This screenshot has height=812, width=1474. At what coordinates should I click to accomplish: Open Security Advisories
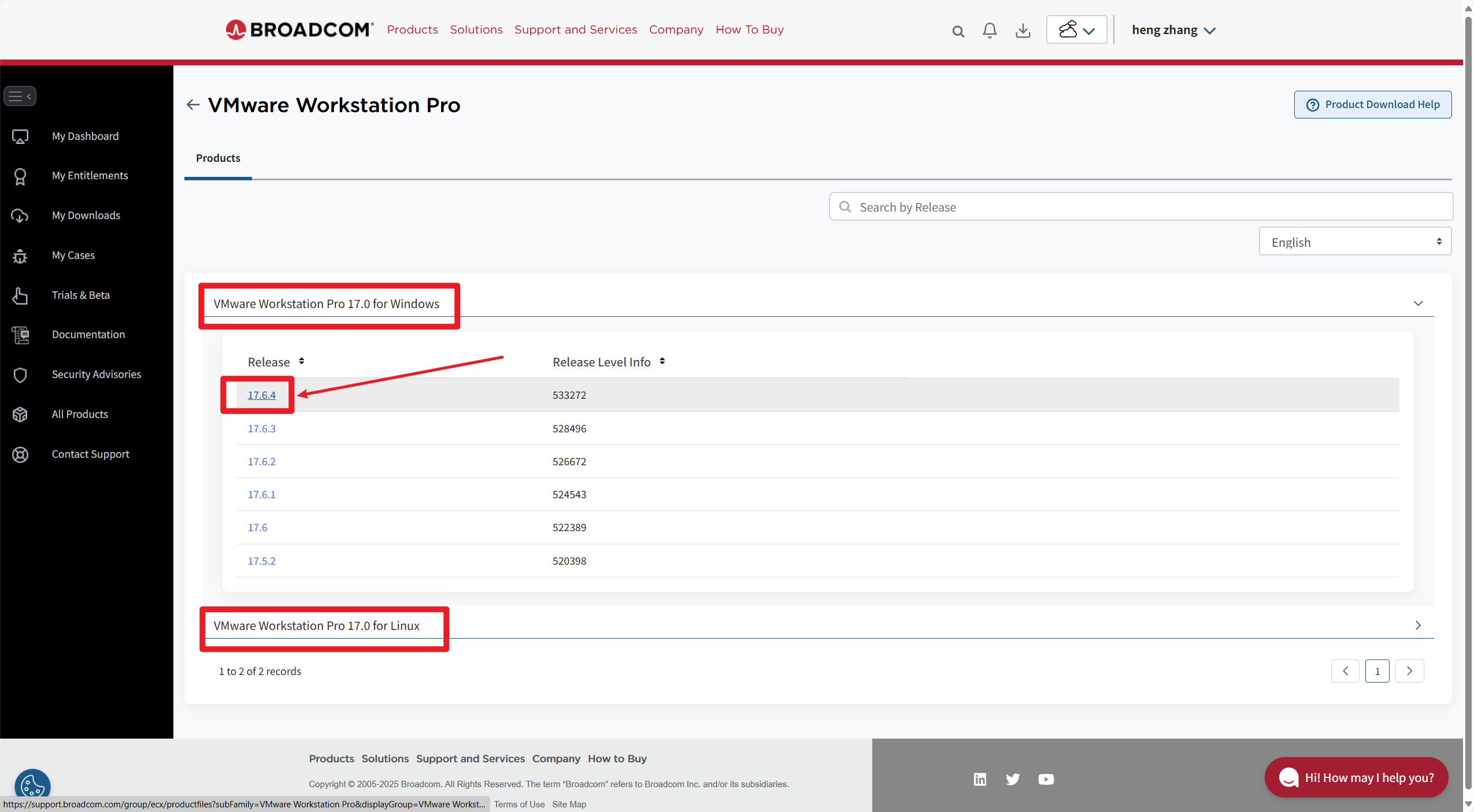pyautogui.click(x=96, y=375)
